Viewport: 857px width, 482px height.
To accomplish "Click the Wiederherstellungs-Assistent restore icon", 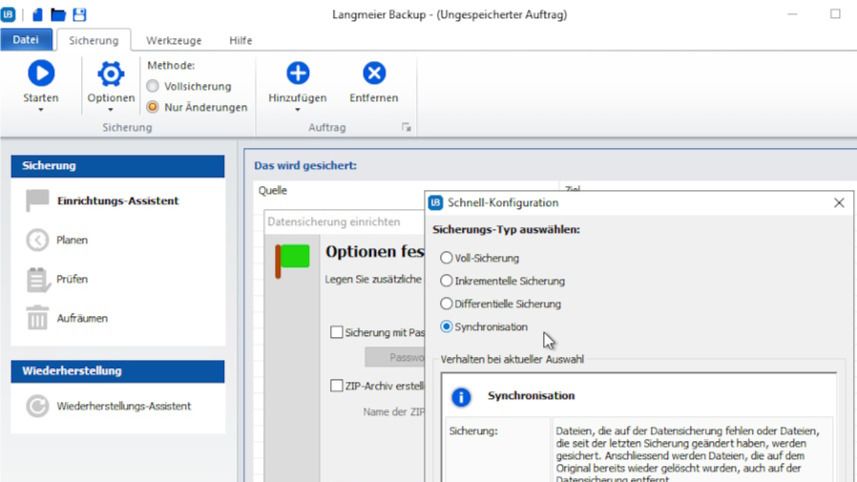I will point(37,406).
